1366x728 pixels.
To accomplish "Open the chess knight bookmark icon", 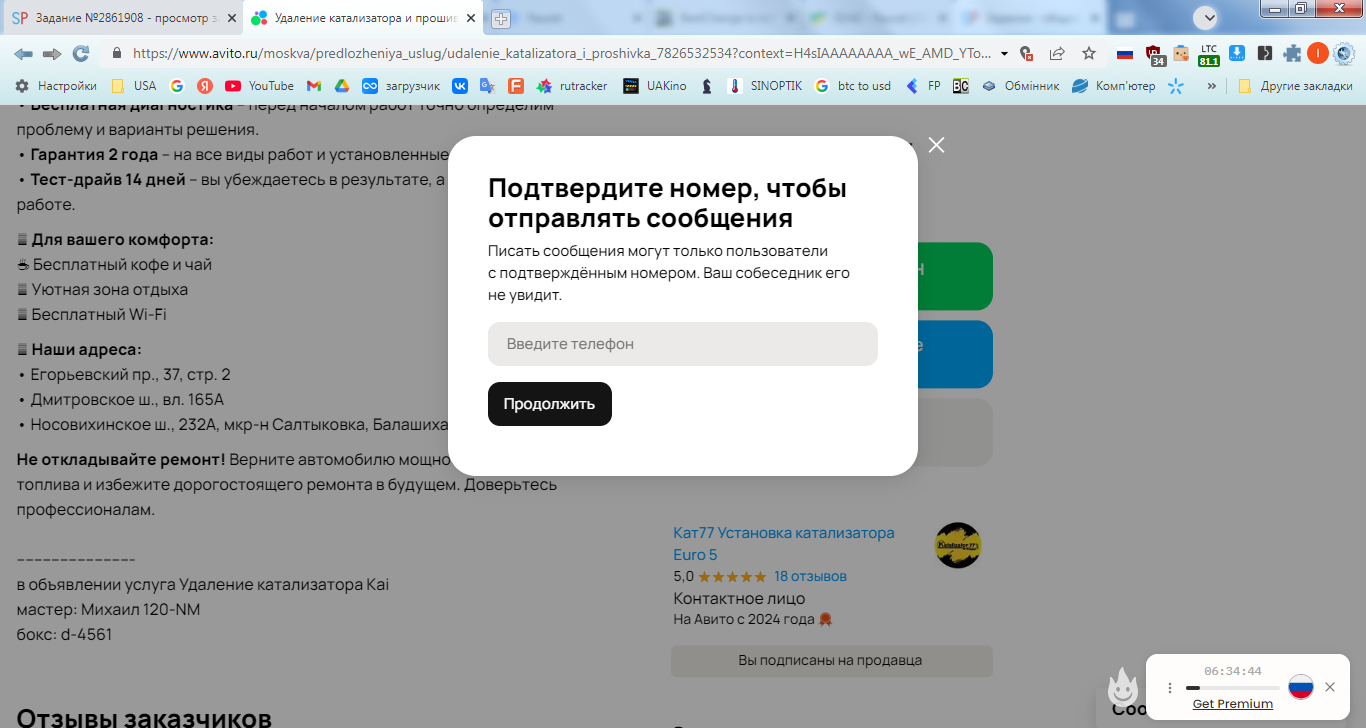I will 707,86.
